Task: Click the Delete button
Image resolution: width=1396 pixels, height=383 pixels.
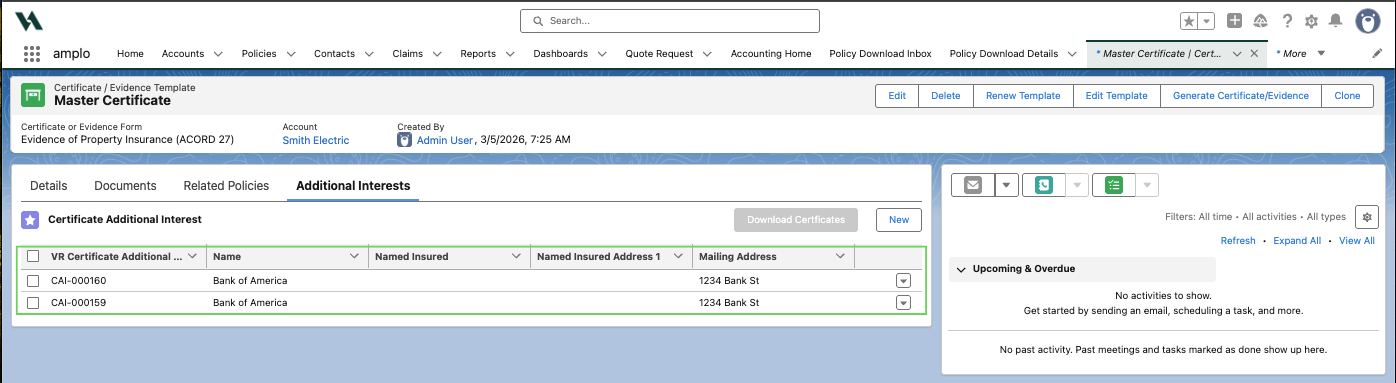Action: (945, 95)
